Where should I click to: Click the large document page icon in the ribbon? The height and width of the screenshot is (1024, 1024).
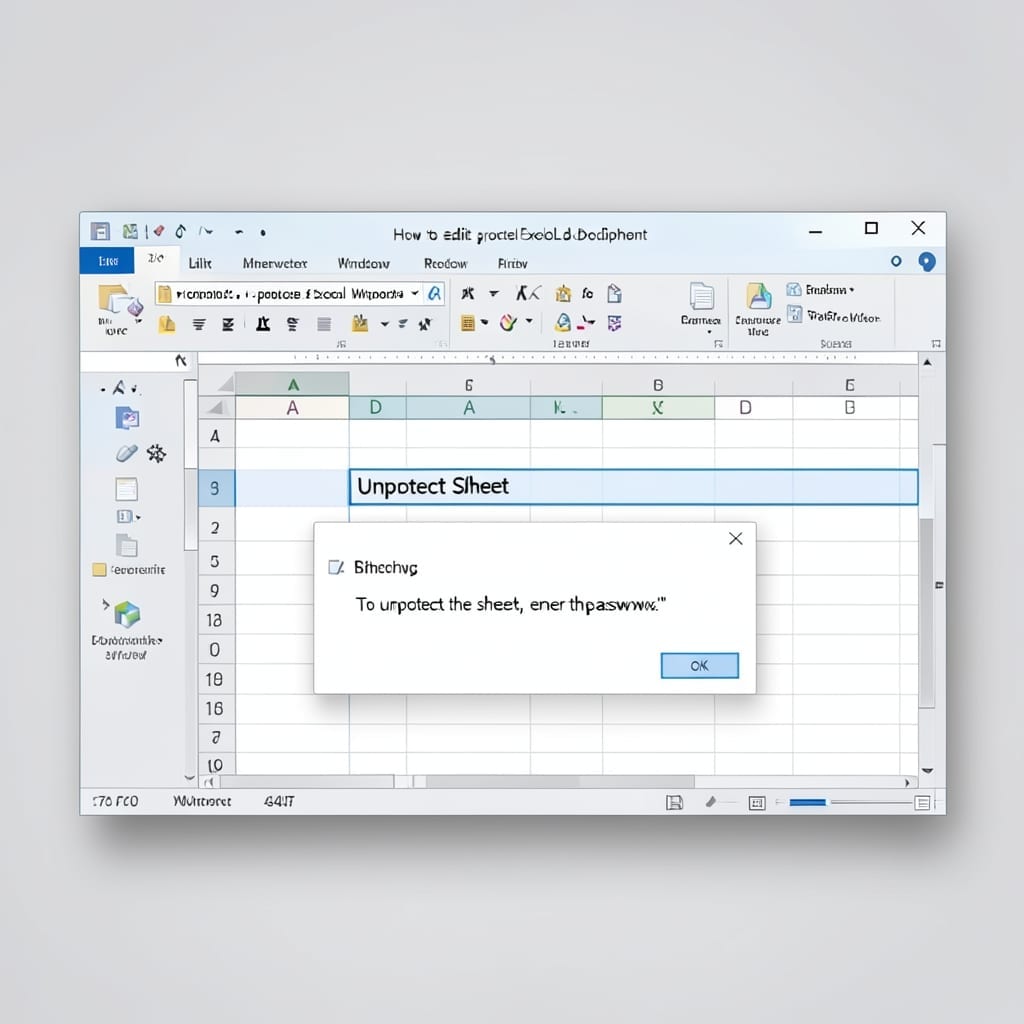click(702, 297)
